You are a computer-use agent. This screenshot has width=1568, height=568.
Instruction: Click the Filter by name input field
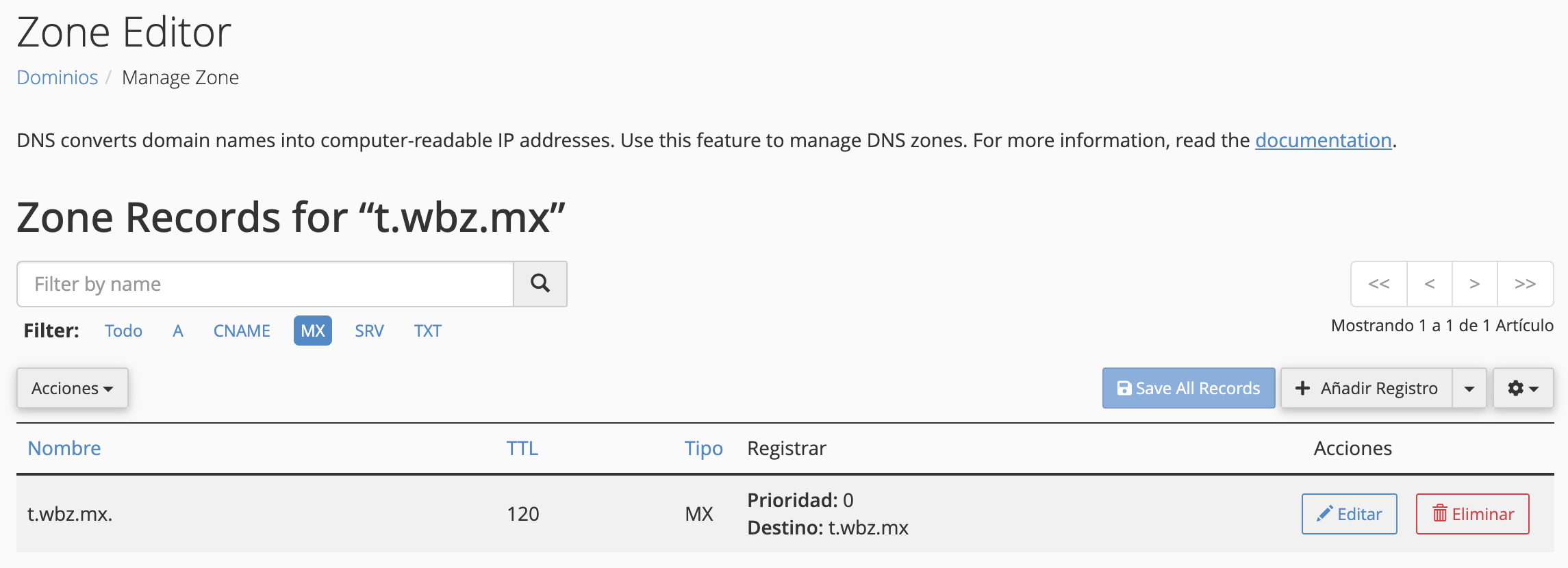click(x=266, y=284)
